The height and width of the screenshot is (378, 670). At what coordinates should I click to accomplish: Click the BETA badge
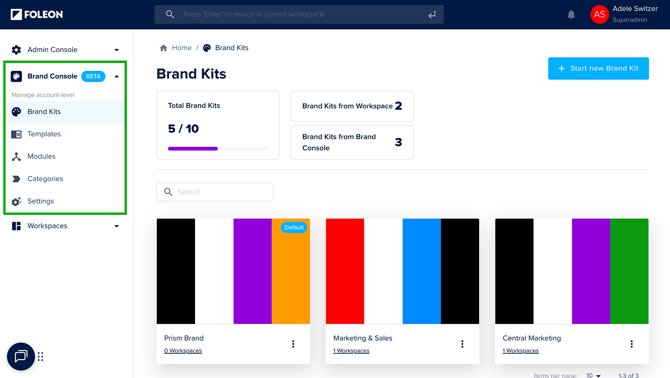point(93,76)
